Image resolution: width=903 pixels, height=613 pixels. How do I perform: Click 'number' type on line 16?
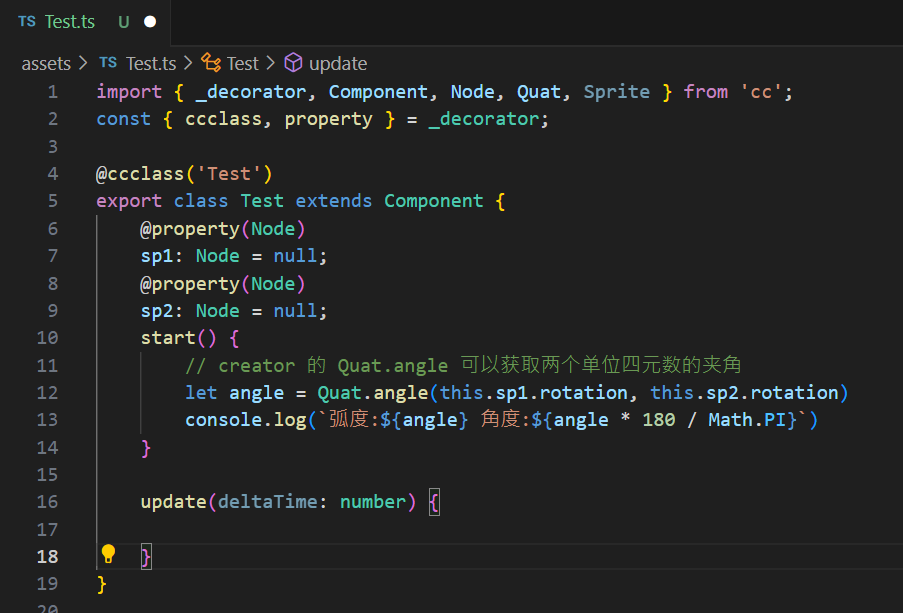pos(373,502)
